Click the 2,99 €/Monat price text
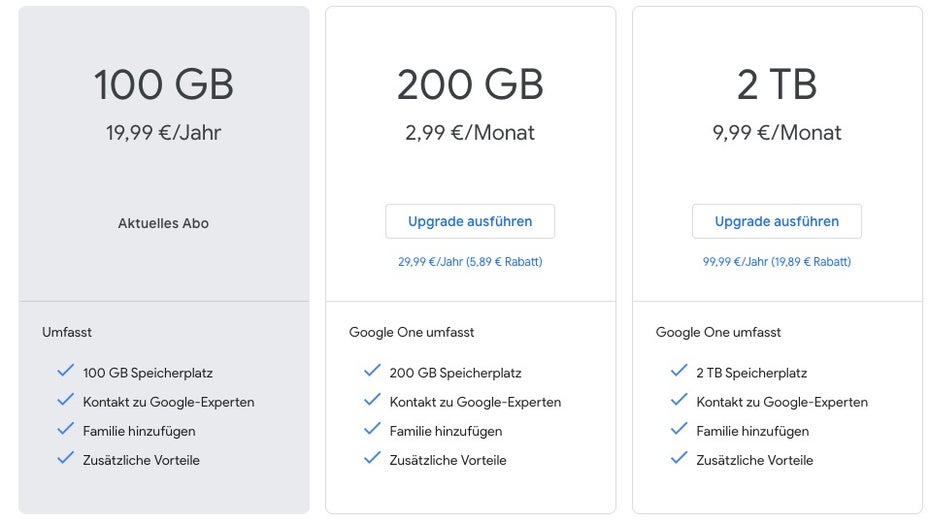Viewport: 930px width, 523px height. [470, 133]
